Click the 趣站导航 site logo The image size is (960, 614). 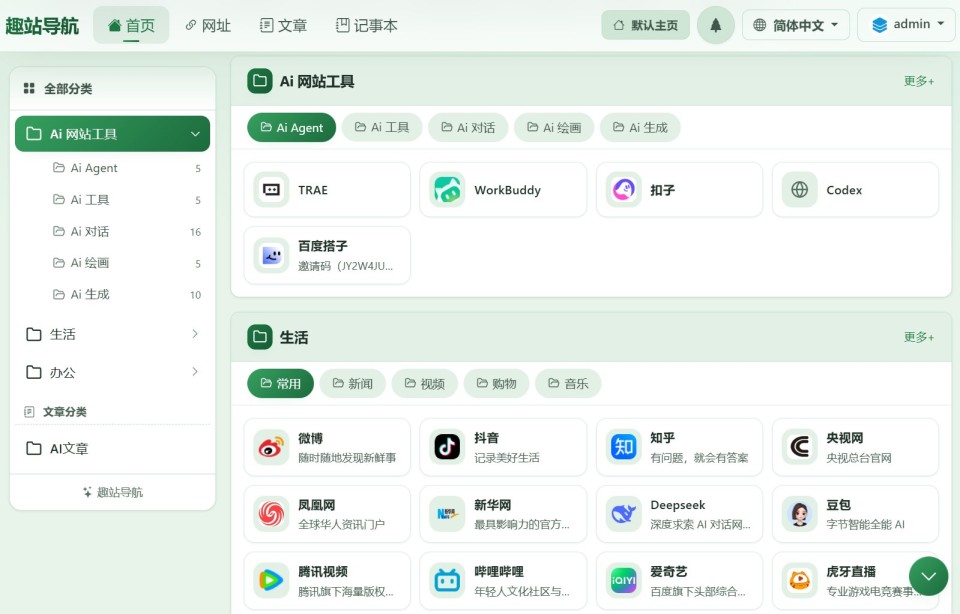pos(42,26)
